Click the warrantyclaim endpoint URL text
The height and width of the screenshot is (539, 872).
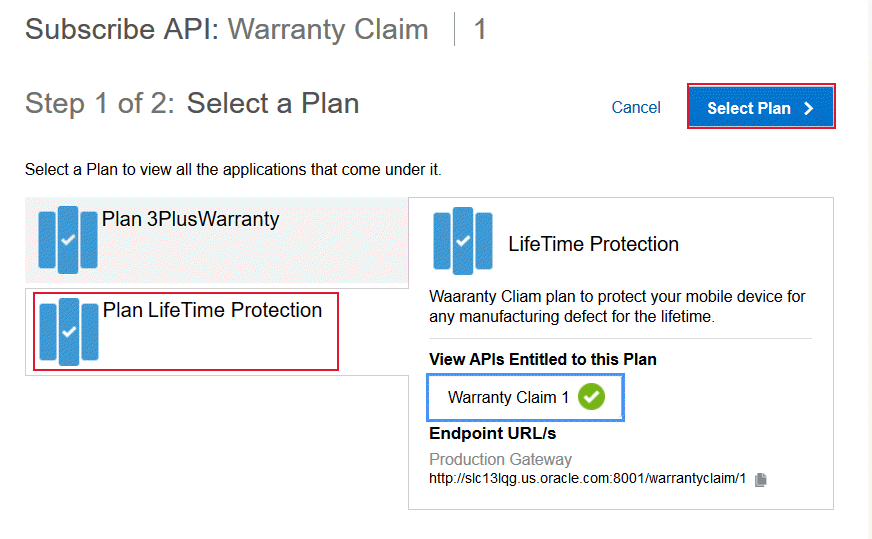(588, 478)
